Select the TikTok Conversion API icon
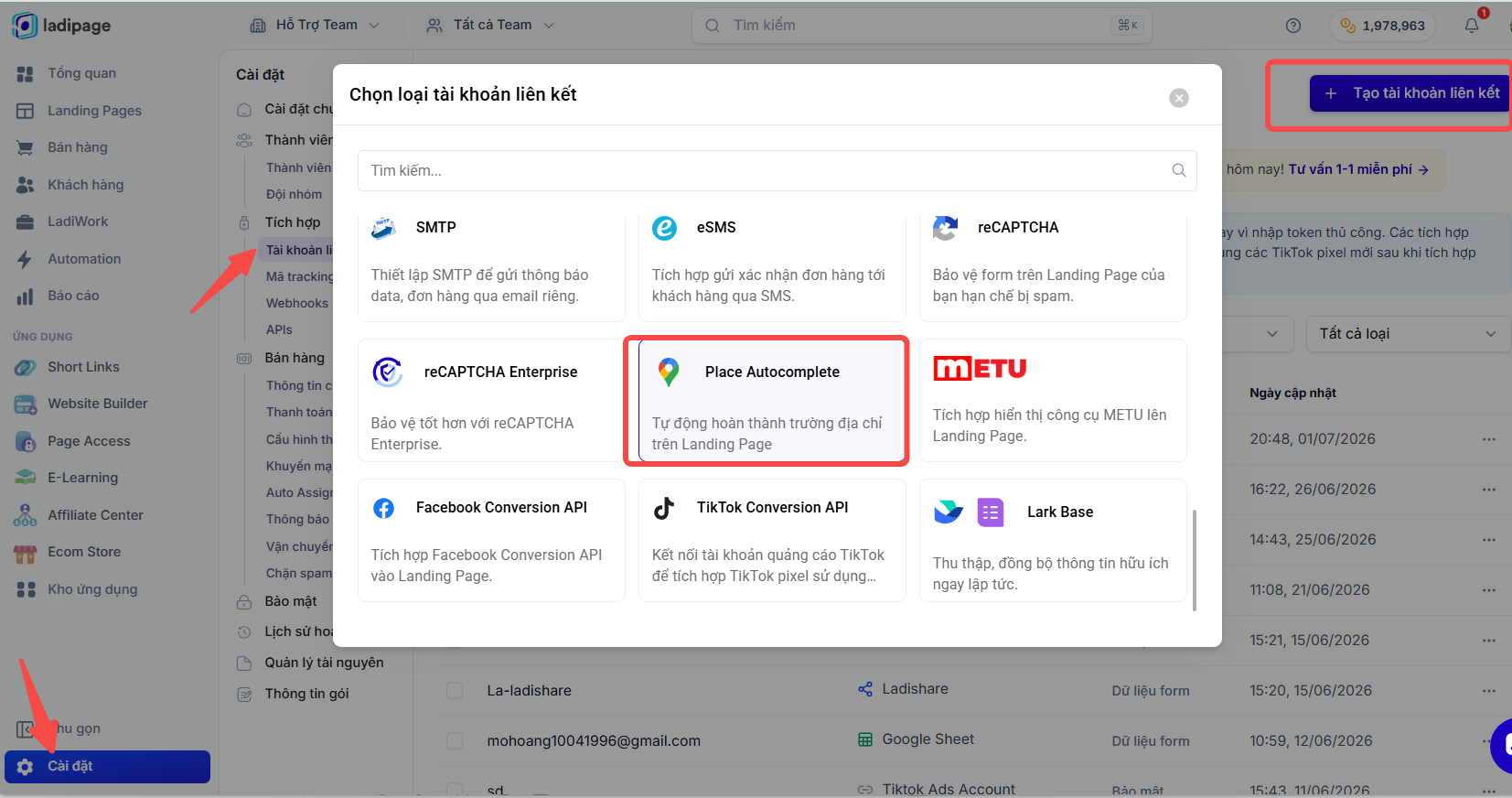 point(664,508)
